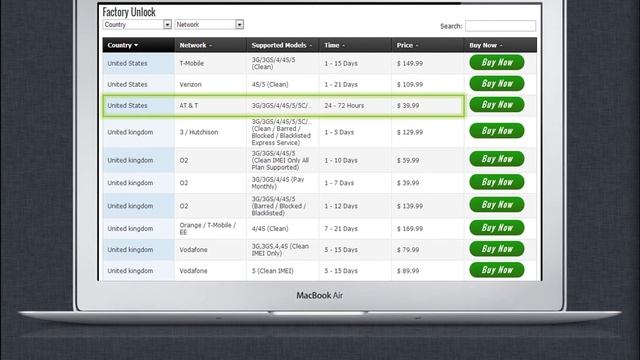Click the $ 89.99 price cell

click(428, 271)
